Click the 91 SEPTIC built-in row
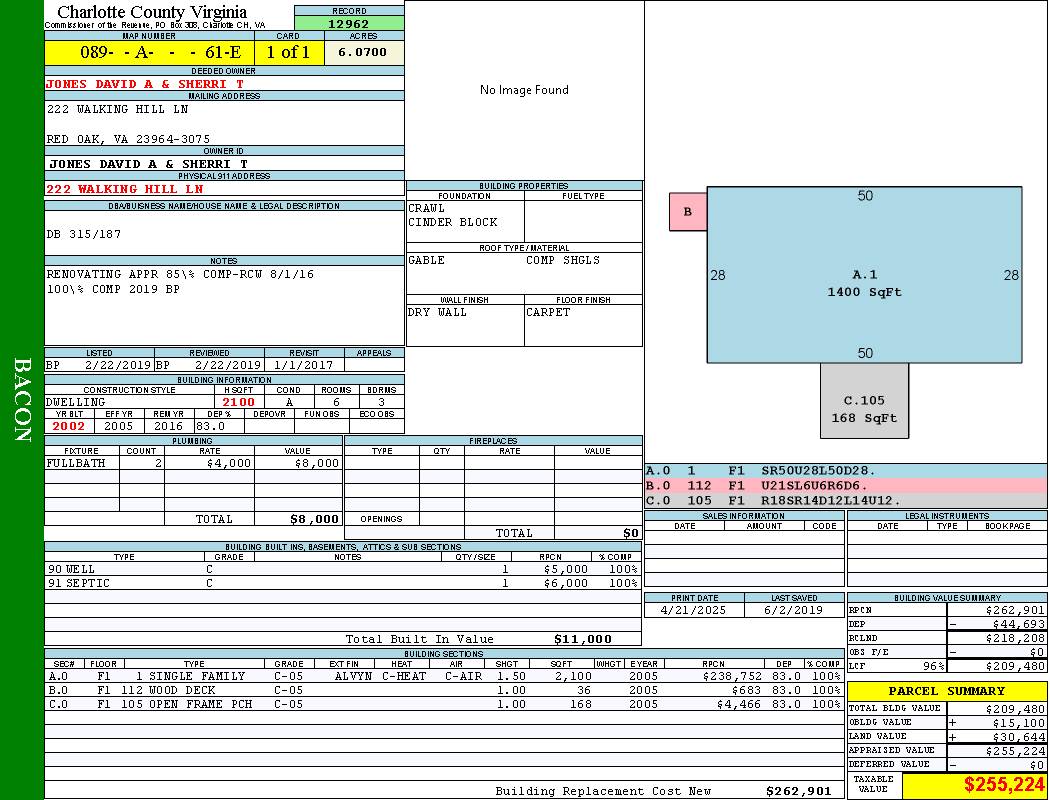The width and height of the screenshot is (1050, 800). click(341, 583)
